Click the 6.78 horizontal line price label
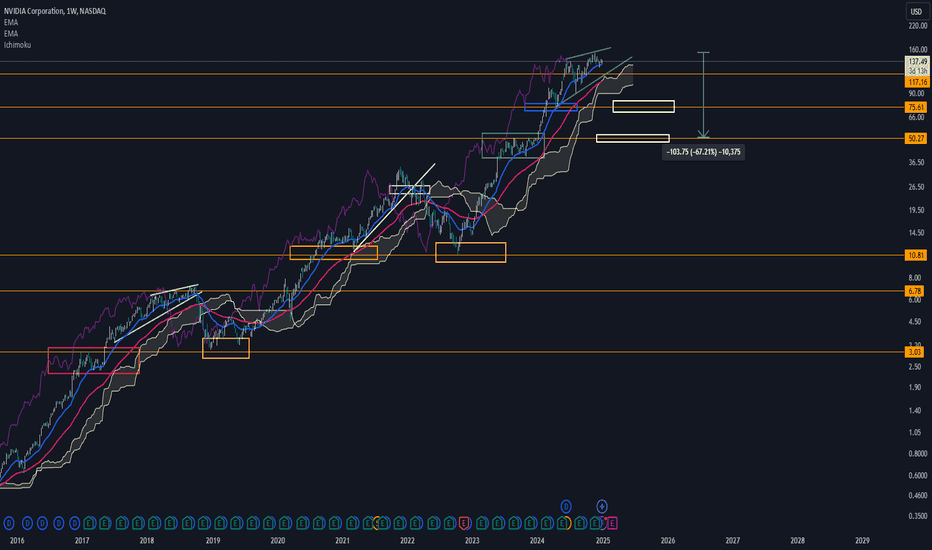This screenshot has width=932, height=550. [915, 291]
